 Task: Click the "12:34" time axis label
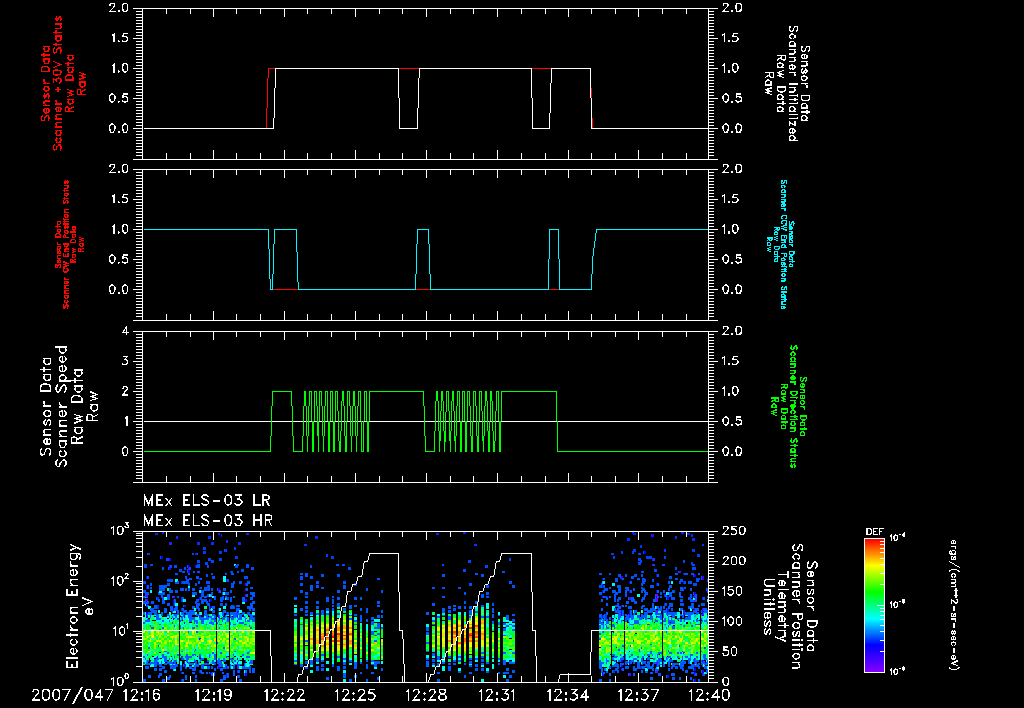click(567, 696)
